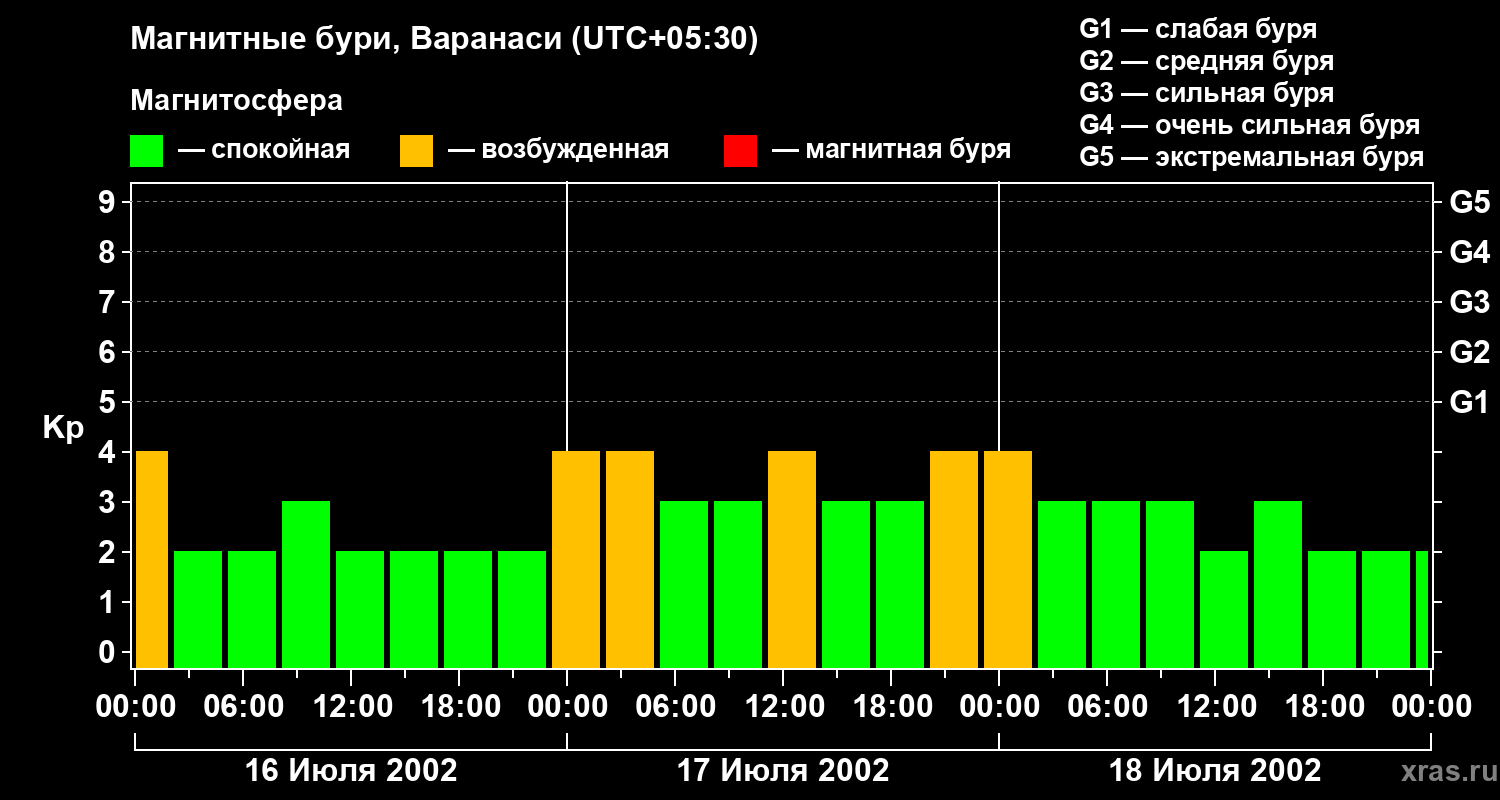Click the 12:00 time label for 17 Июля

[783, 707]
